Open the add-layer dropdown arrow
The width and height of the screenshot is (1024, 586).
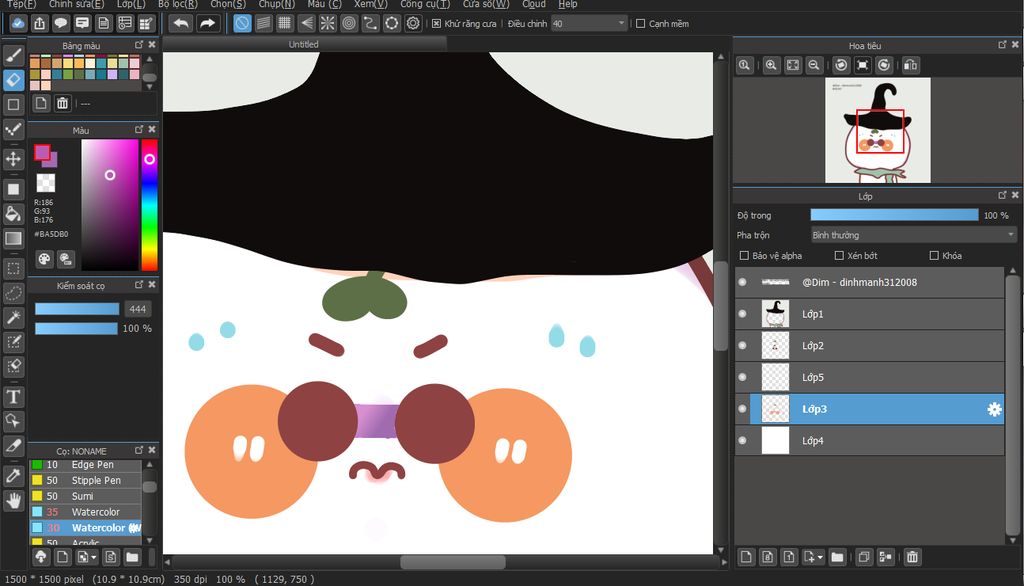point(820,557)
